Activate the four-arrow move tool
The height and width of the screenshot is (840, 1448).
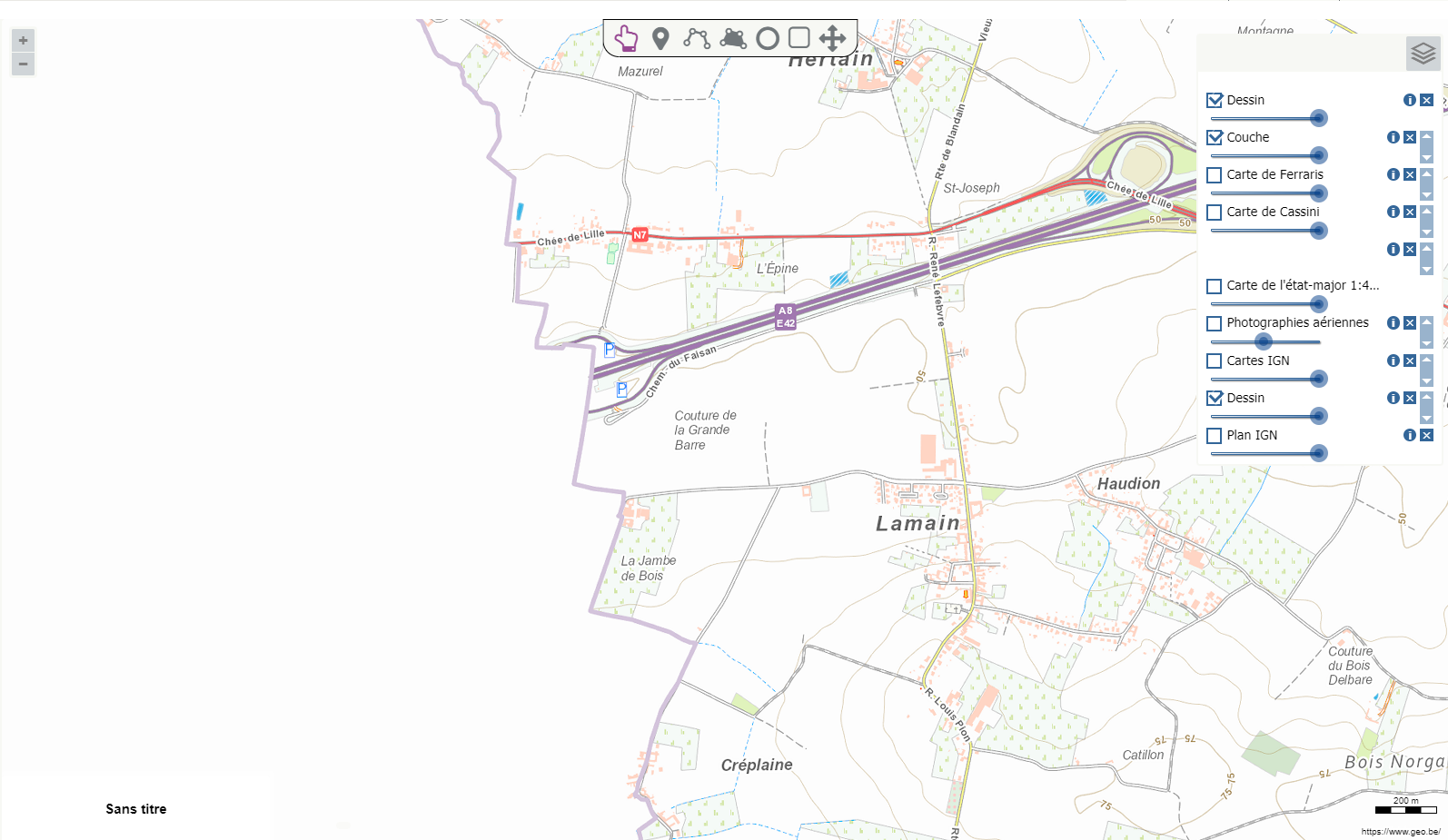(832, 38)
